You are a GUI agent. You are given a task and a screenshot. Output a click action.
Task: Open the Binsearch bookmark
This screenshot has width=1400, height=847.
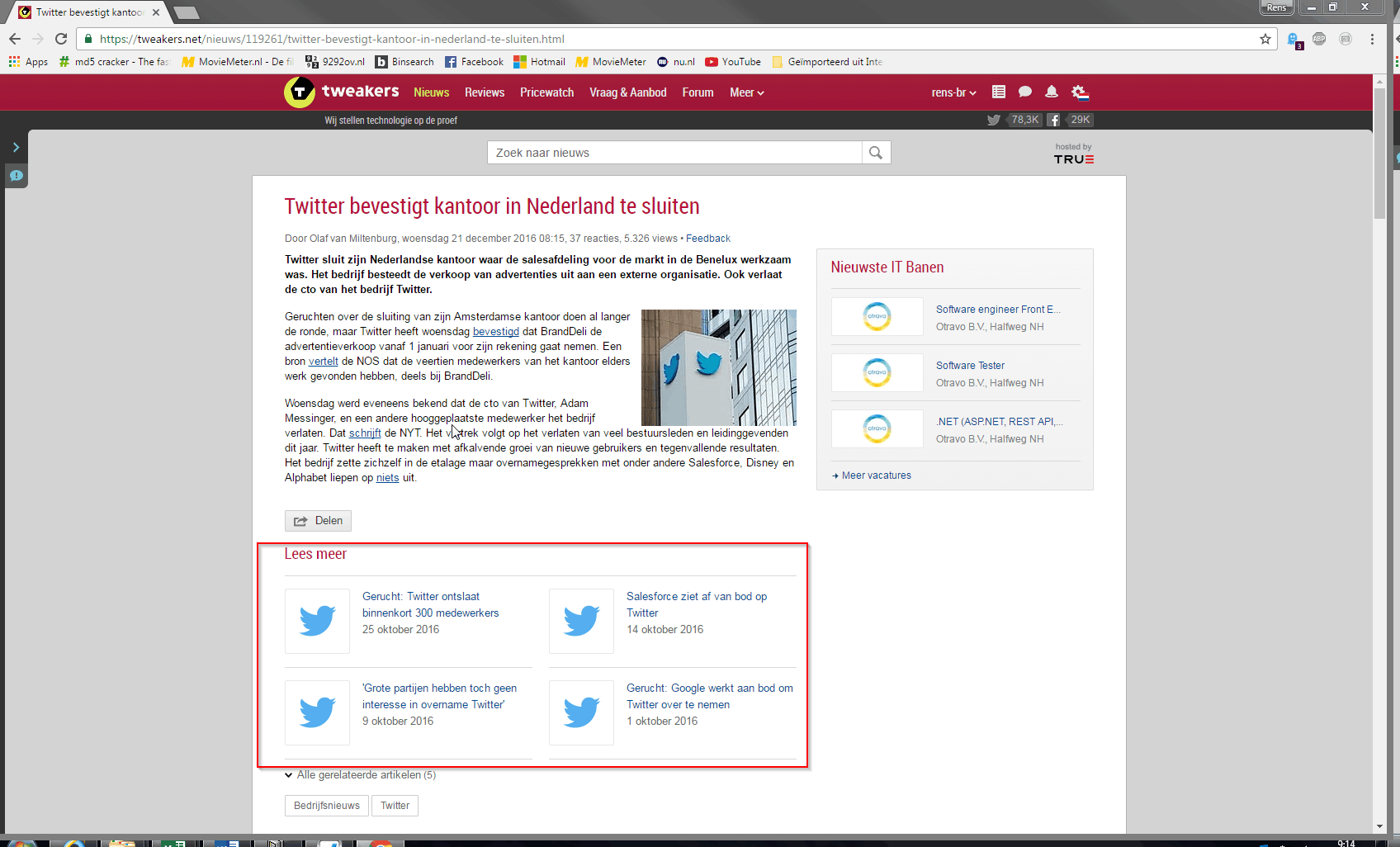click(x=404, y=62)
